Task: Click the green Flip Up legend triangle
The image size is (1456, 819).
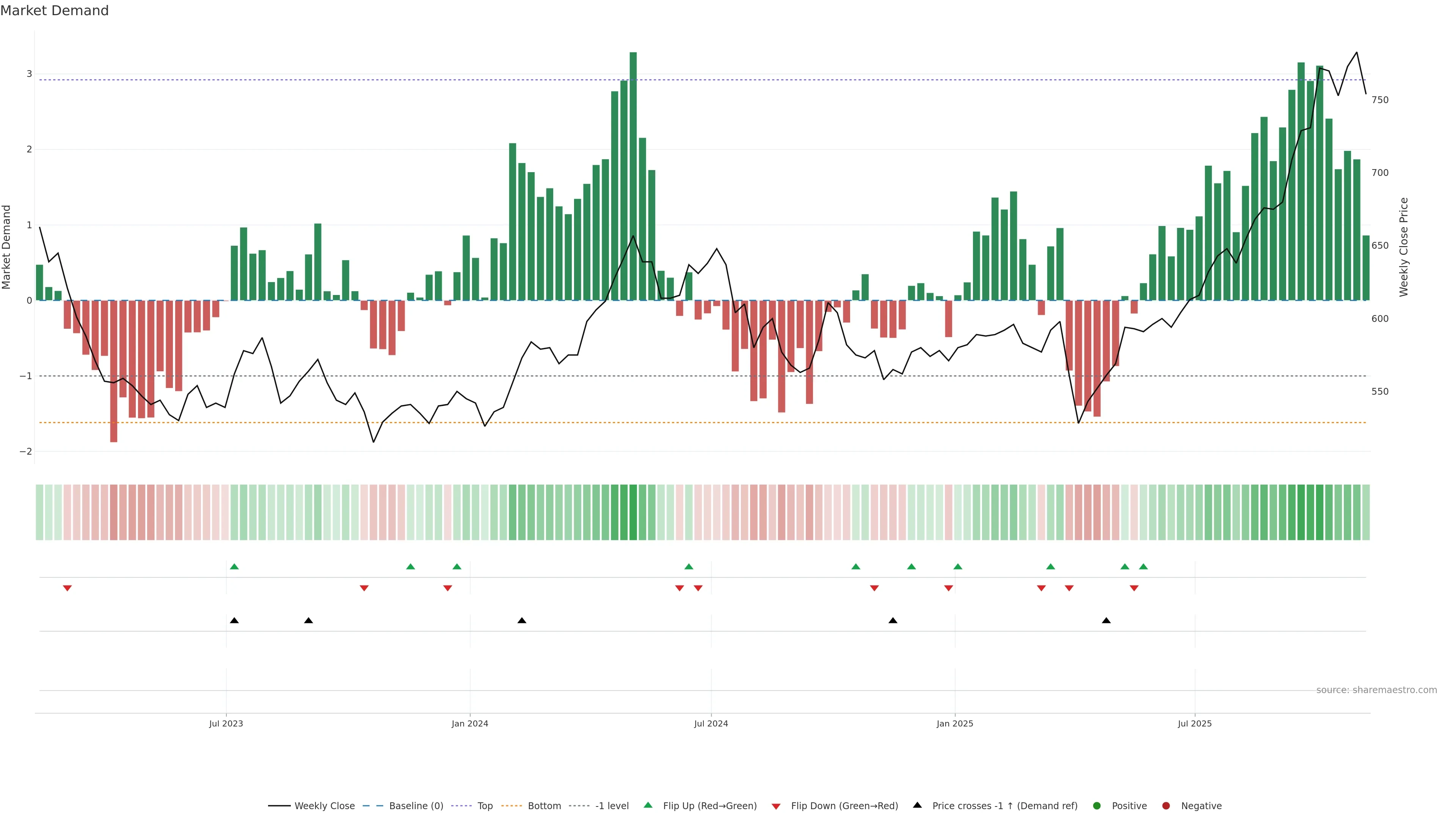Action: point(648,805)
